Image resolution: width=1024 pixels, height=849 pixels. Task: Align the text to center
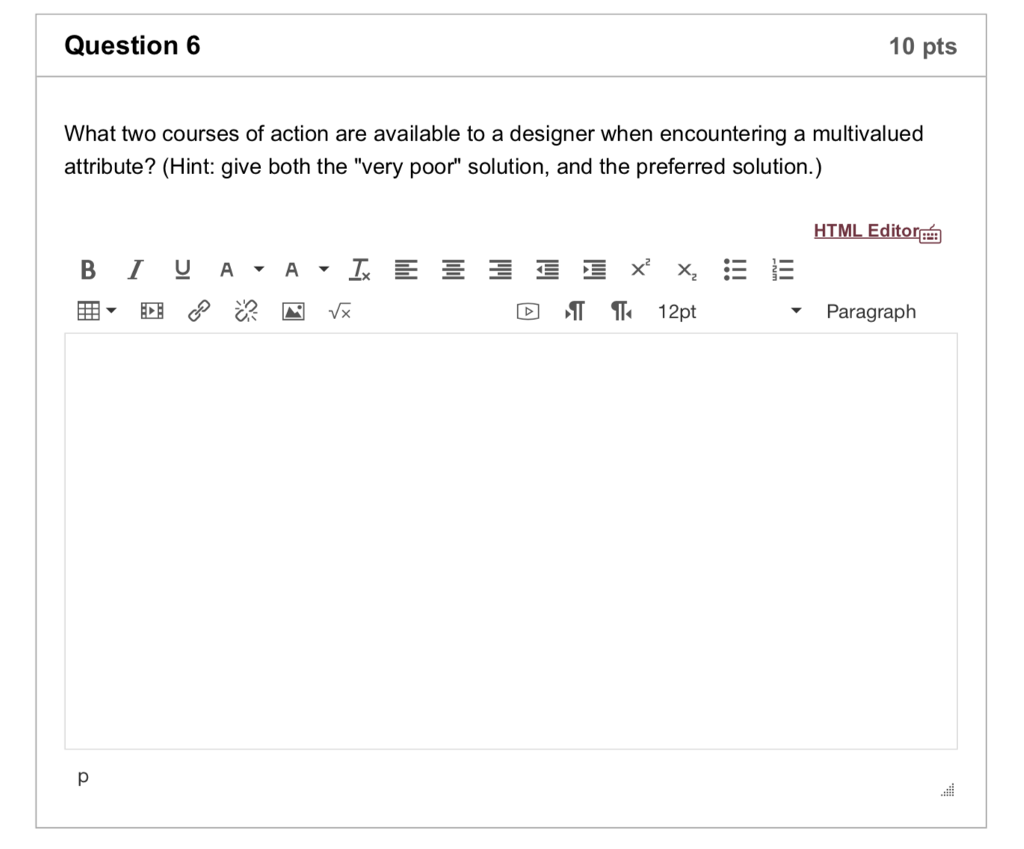pos(452,269)
